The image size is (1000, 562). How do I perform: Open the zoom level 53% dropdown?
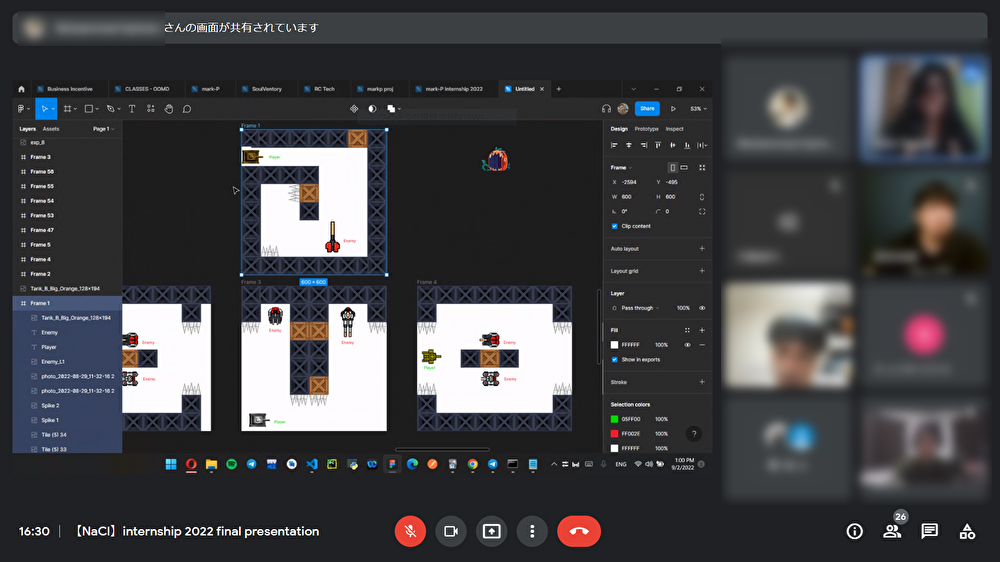pos(699,109)
